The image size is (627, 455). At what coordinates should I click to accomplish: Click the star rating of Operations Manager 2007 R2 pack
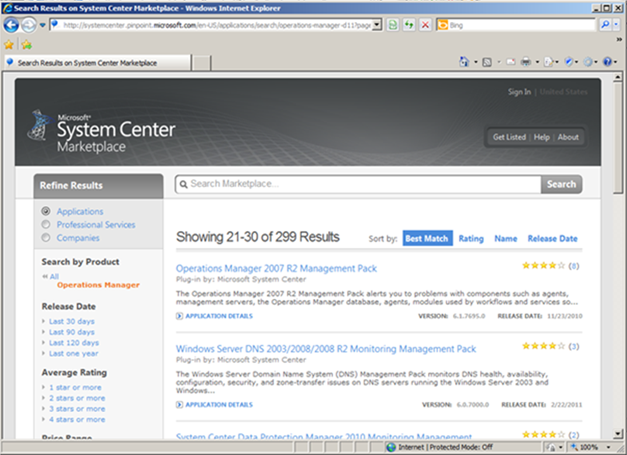(x=543, y=265)
